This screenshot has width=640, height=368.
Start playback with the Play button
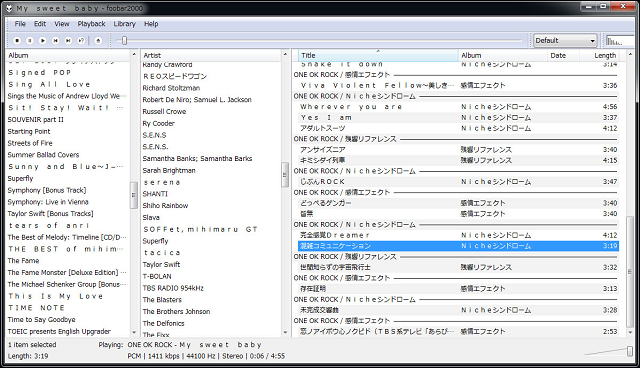42,40
